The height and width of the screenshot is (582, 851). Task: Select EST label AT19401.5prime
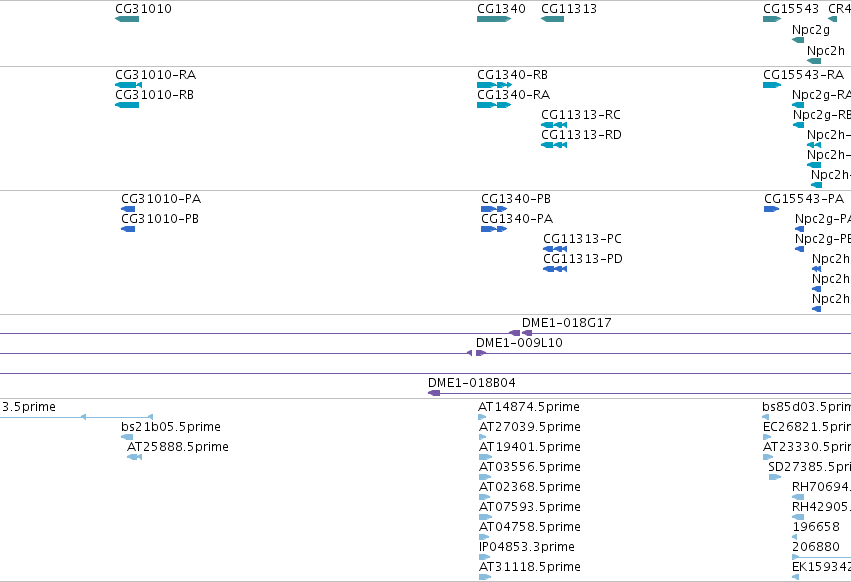click(x=530, y=447)
